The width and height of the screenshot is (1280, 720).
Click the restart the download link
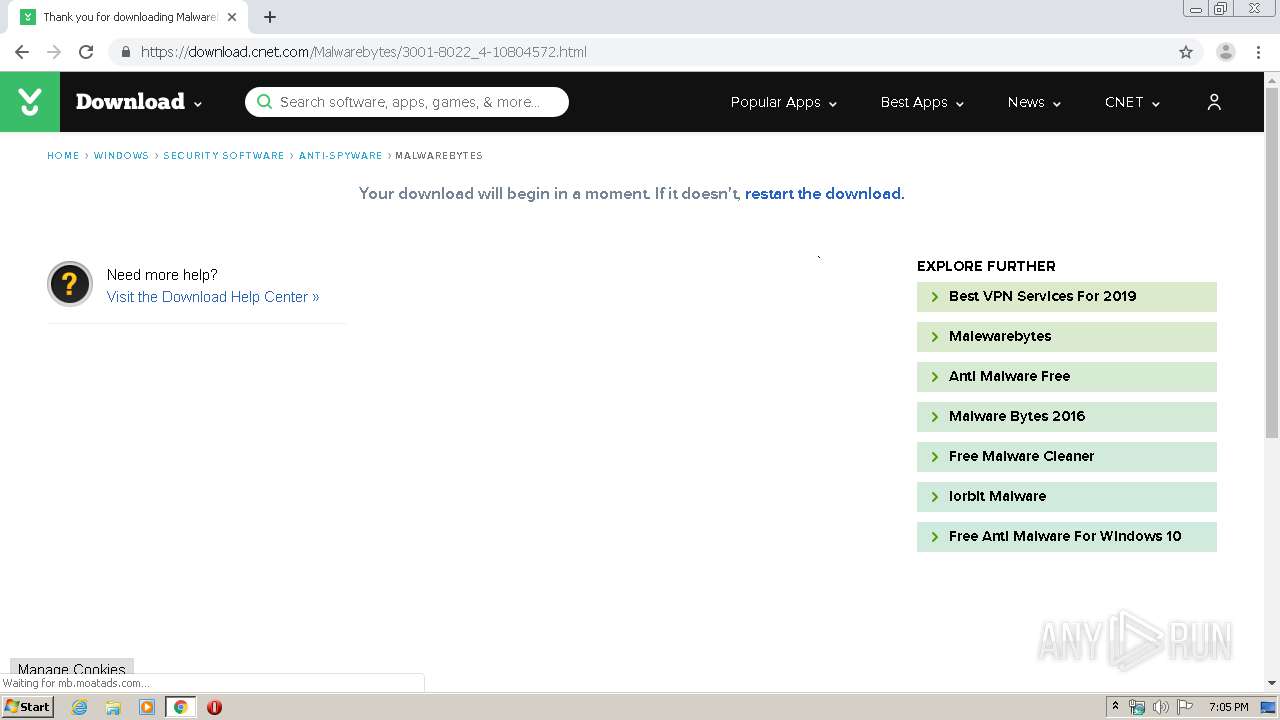pyautogui.click(x=823, y=194)
